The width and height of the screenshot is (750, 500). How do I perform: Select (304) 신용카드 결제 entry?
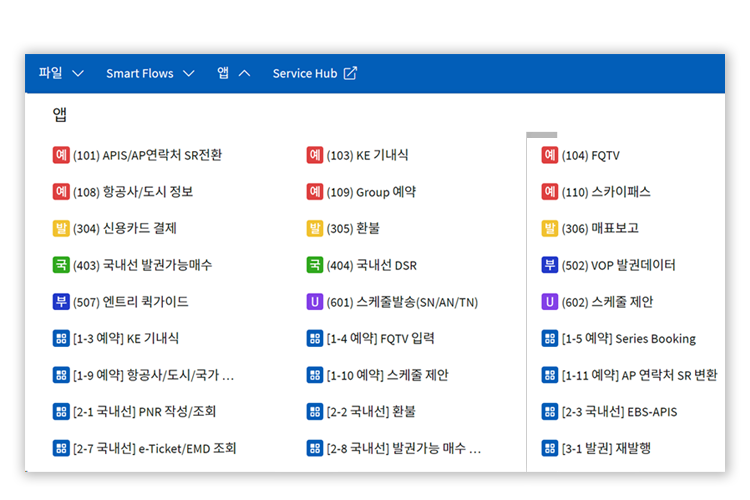(125, 228)
